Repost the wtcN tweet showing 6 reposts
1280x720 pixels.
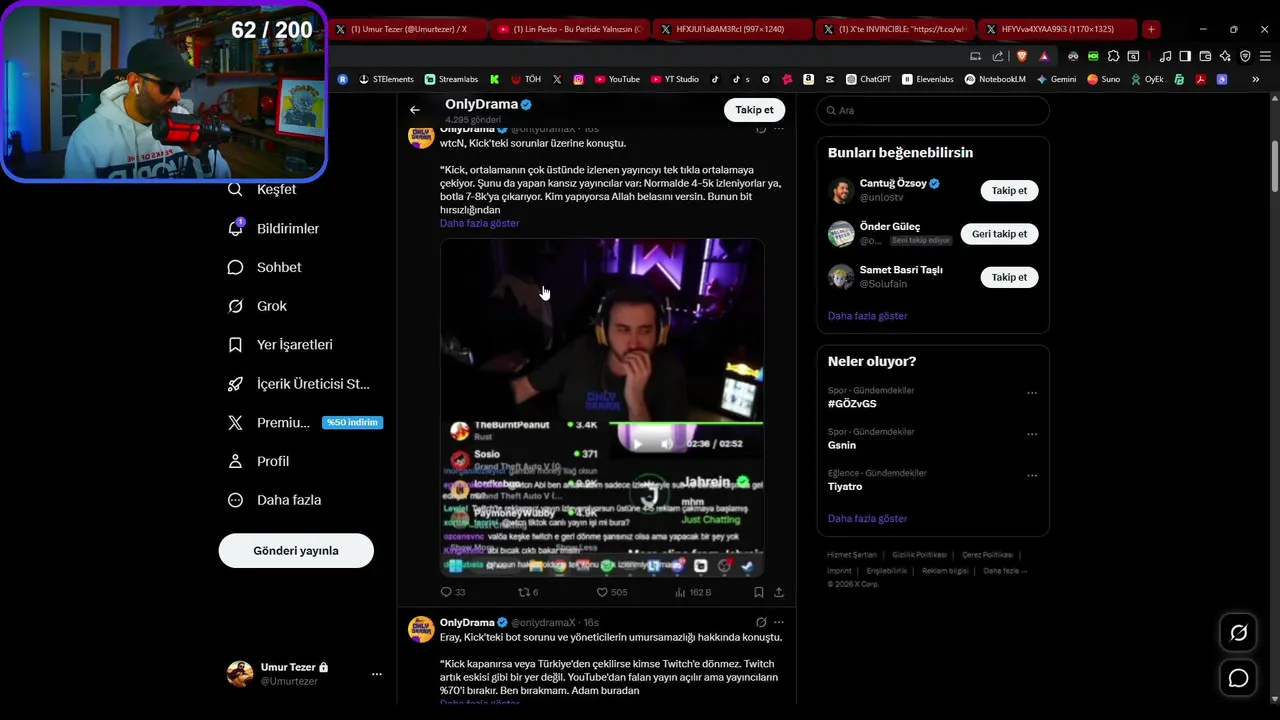528,592
